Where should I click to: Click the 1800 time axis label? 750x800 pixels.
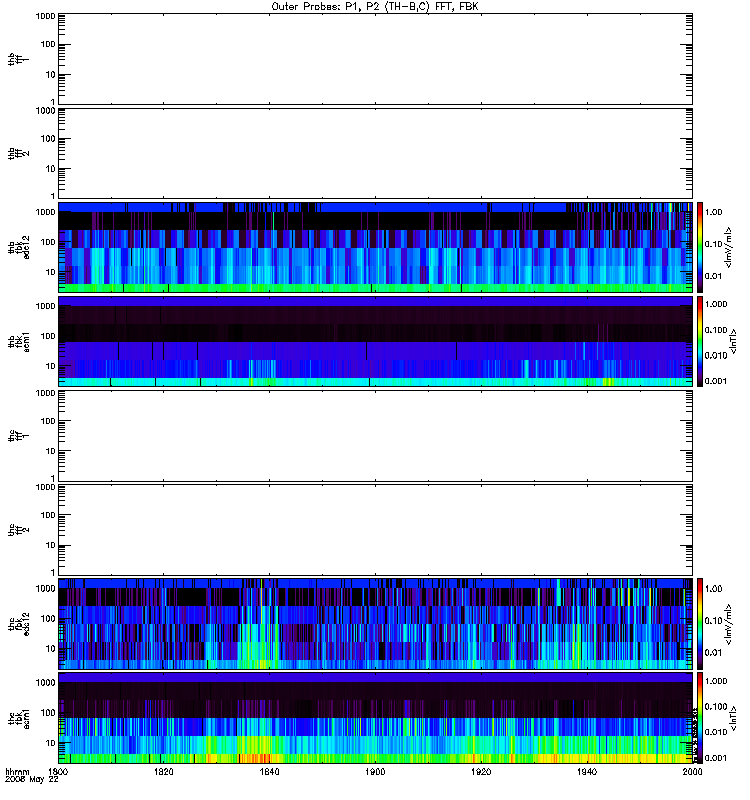coord(58,772)
